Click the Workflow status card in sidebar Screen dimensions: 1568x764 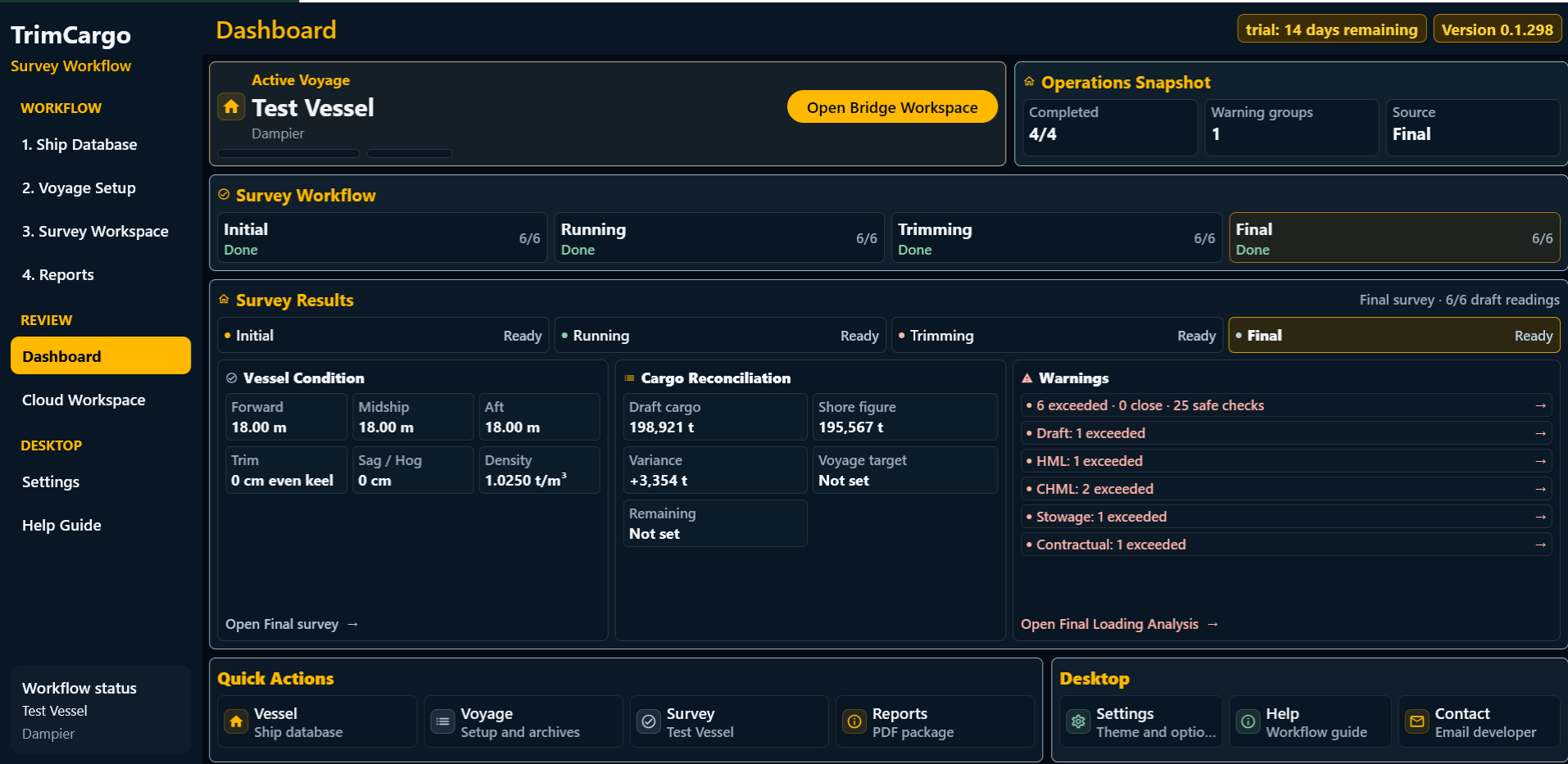coord(101,710)
